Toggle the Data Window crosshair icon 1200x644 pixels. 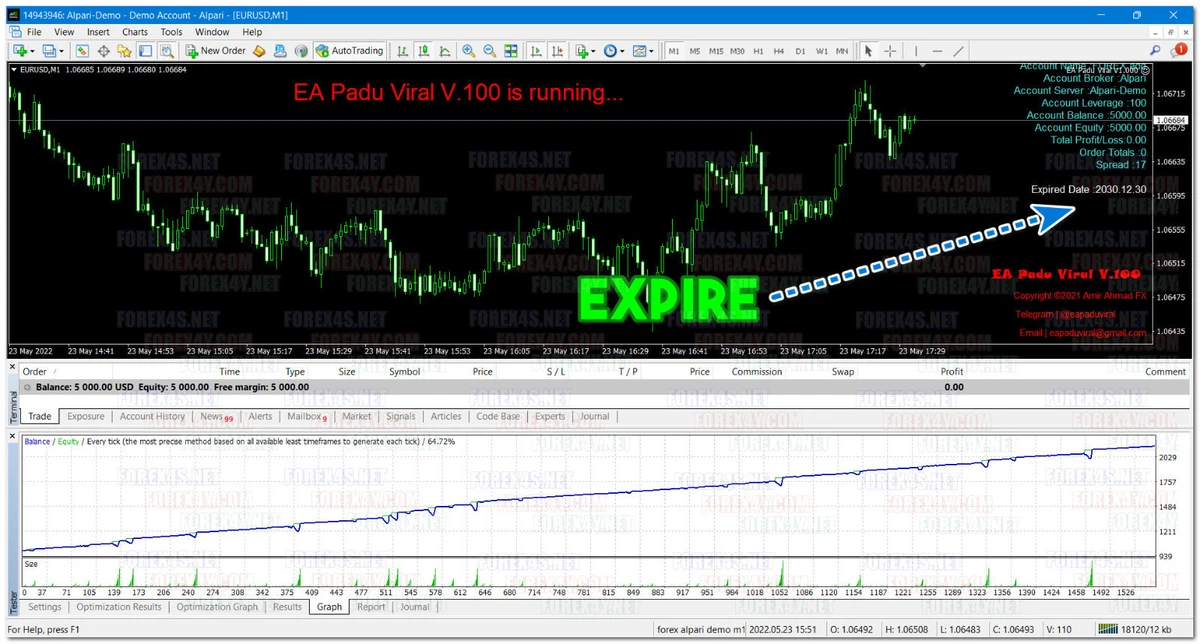(103, 51)
